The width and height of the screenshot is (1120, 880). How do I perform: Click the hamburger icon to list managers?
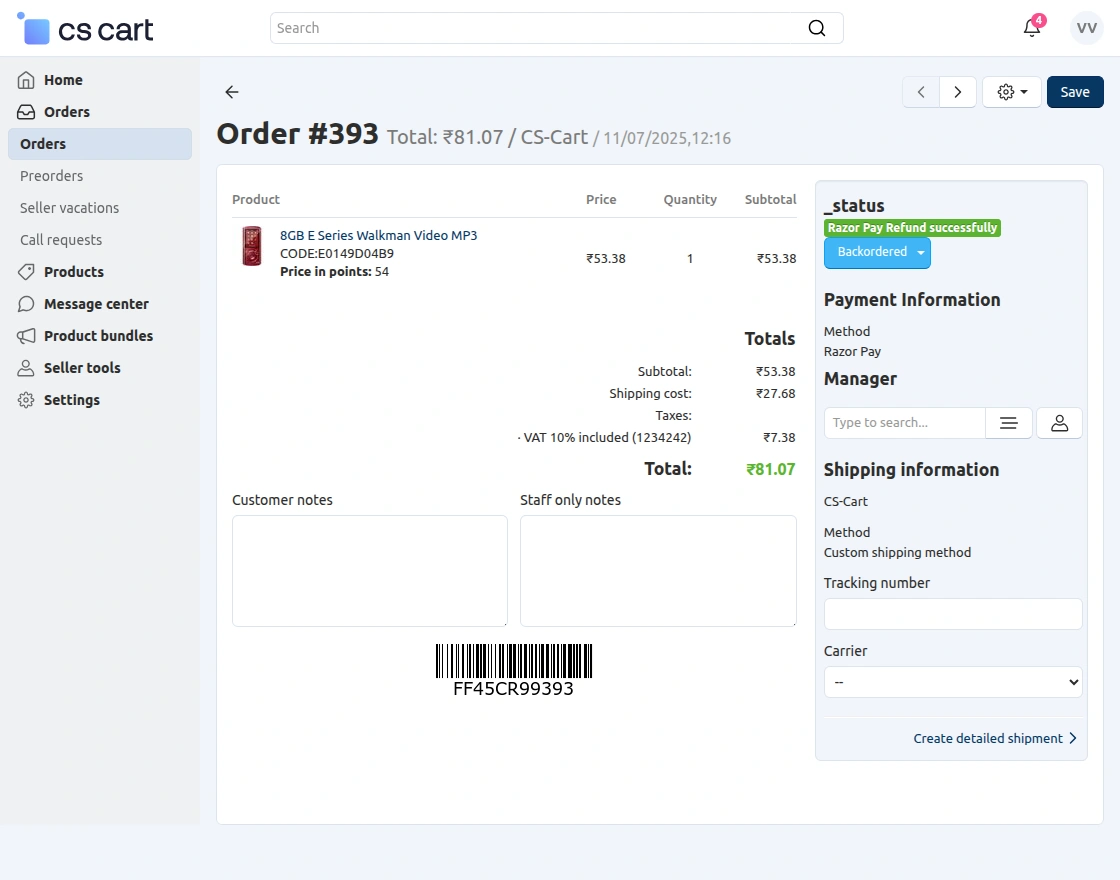1008,422
